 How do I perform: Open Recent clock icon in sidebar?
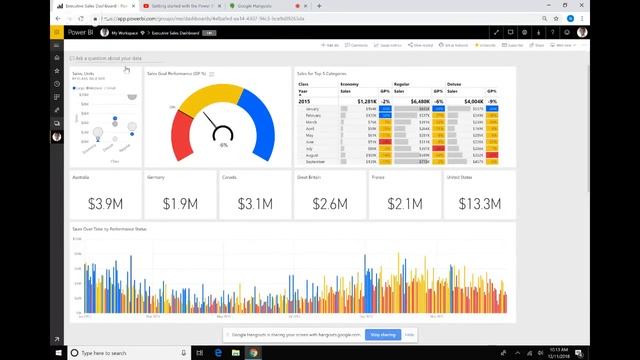(x=57, y=84)
